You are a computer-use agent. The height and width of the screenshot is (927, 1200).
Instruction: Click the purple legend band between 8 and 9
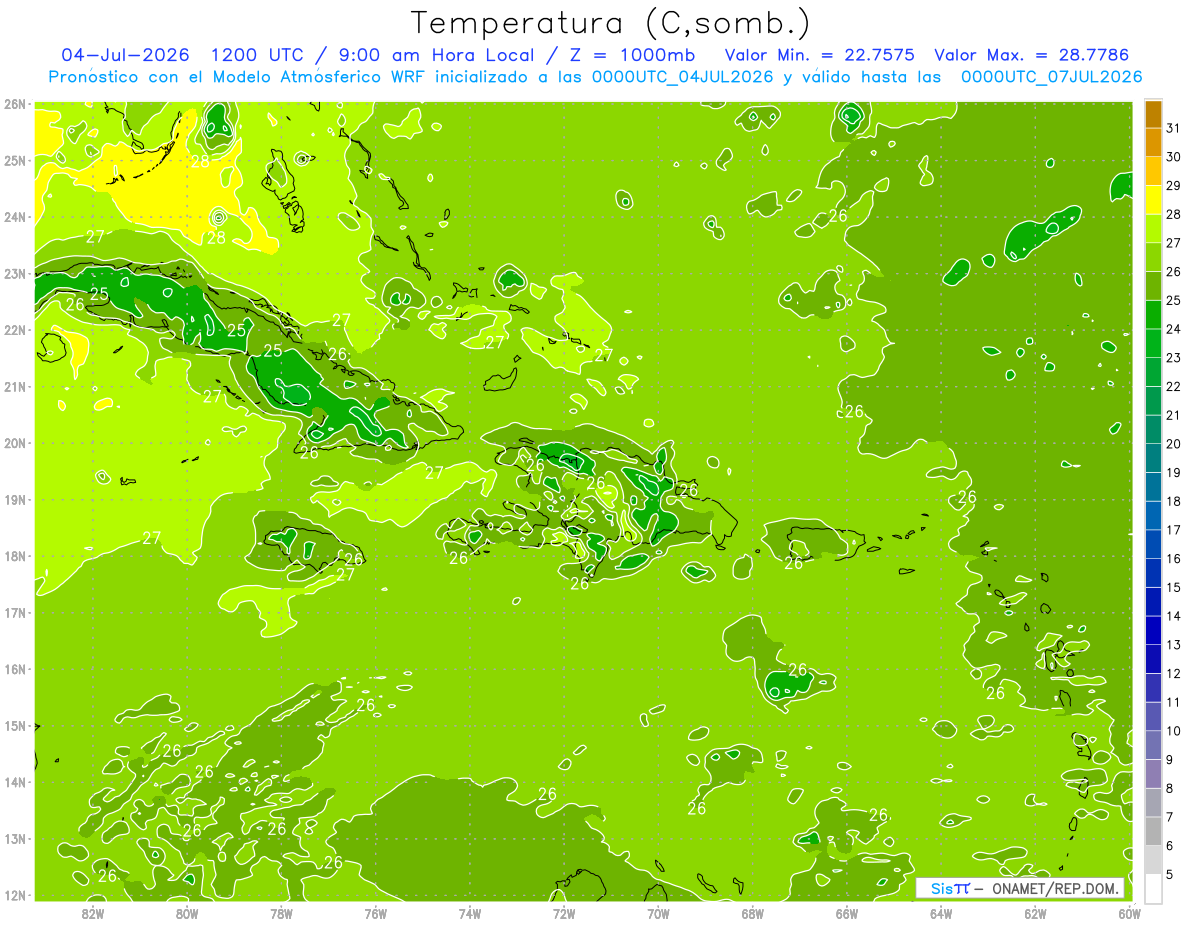click(x=1153, y=773)
